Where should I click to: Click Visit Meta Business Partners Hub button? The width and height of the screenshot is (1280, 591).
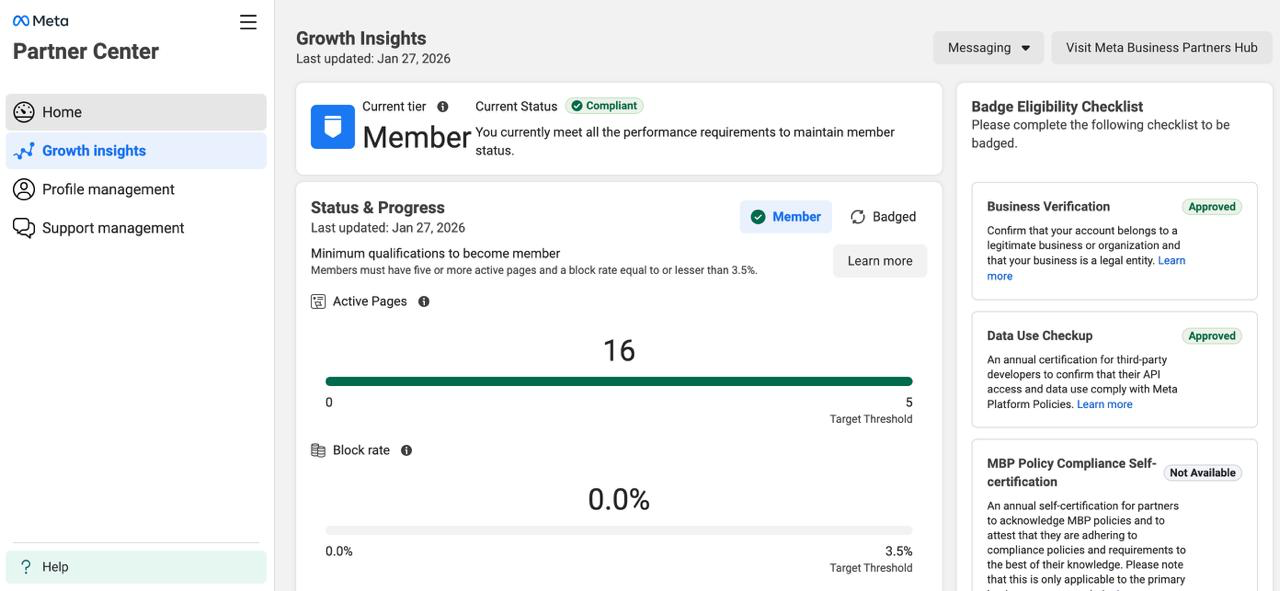pos(1161,48)
